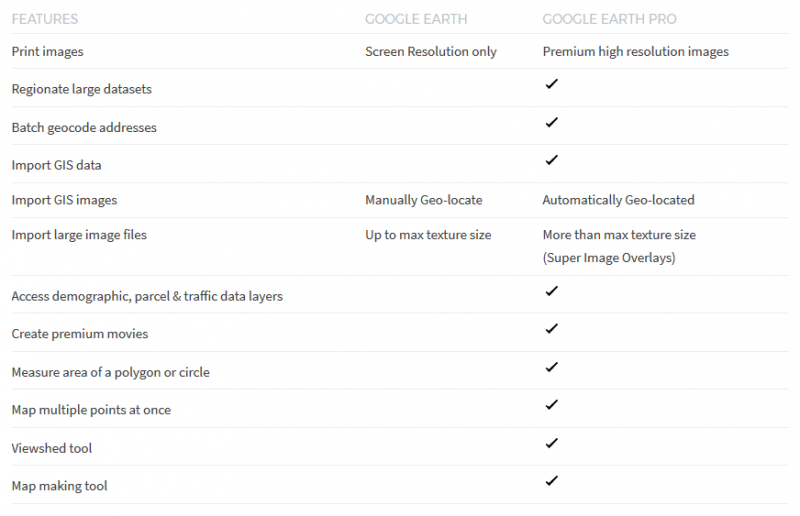
Task: Click the Super Image Overlays text
Action: 609,258
